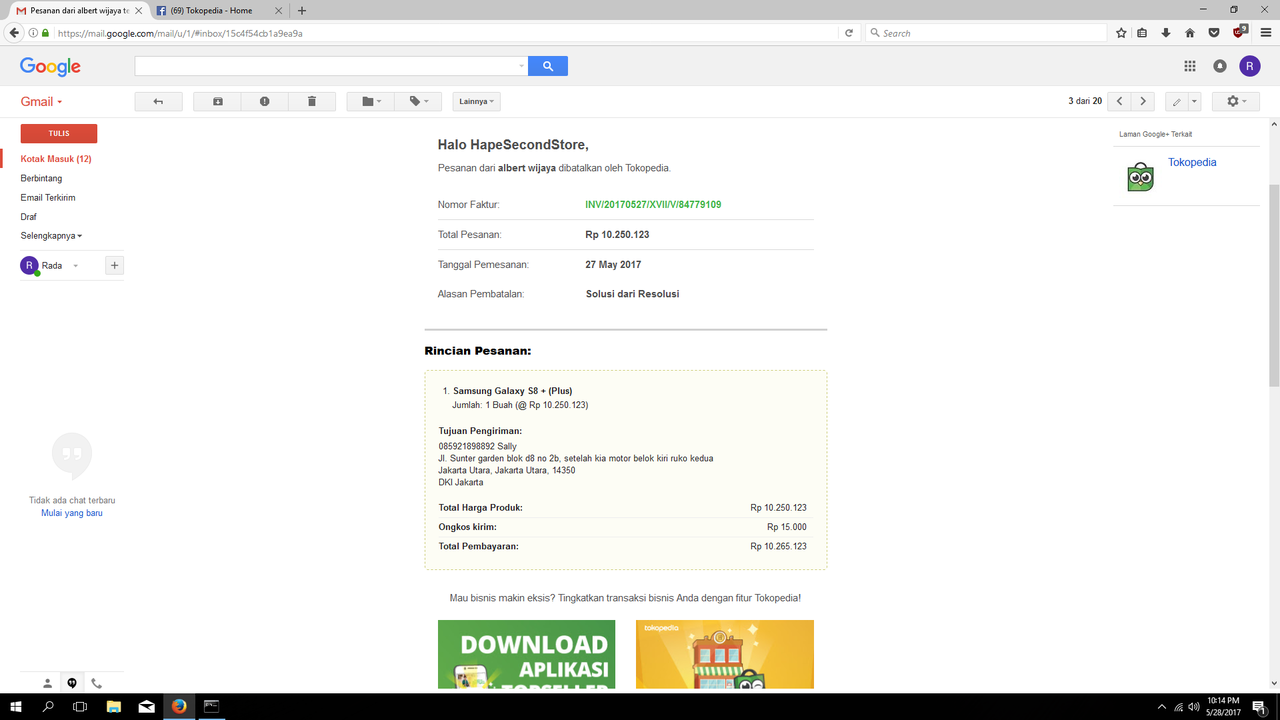Screen dimensions: 1280x720
Task: Open Google notifications bell
Action: (1220, 66)
